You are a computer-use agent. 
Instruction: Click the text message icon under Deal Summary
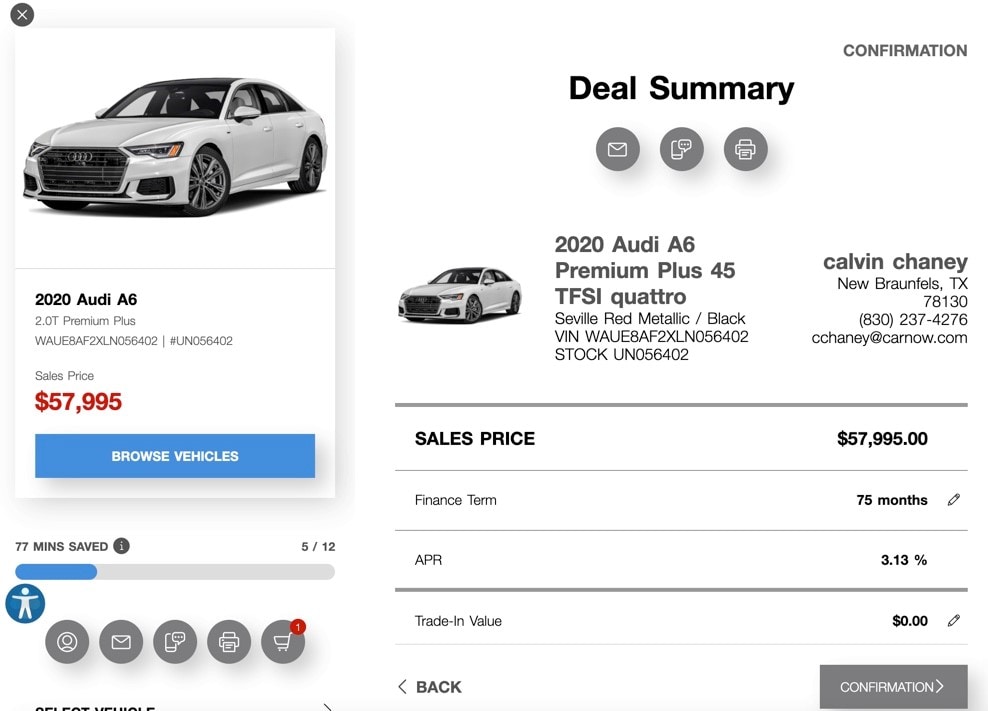coord(681,150)
